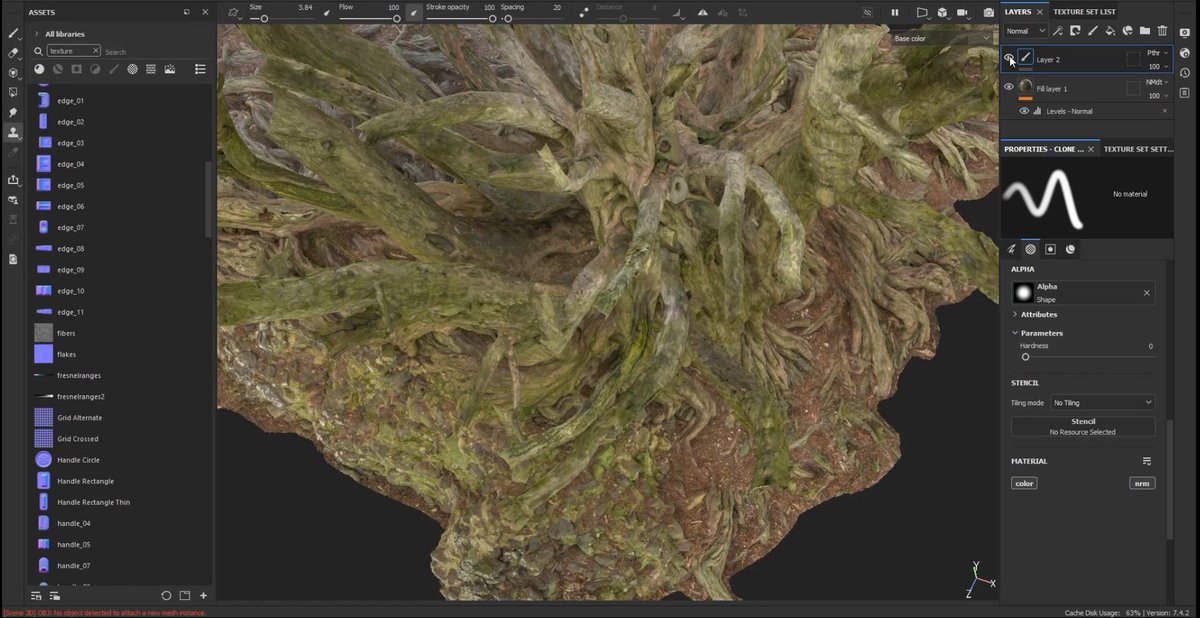
Task: Filter assets by textures icon
Action: (151, 69)
